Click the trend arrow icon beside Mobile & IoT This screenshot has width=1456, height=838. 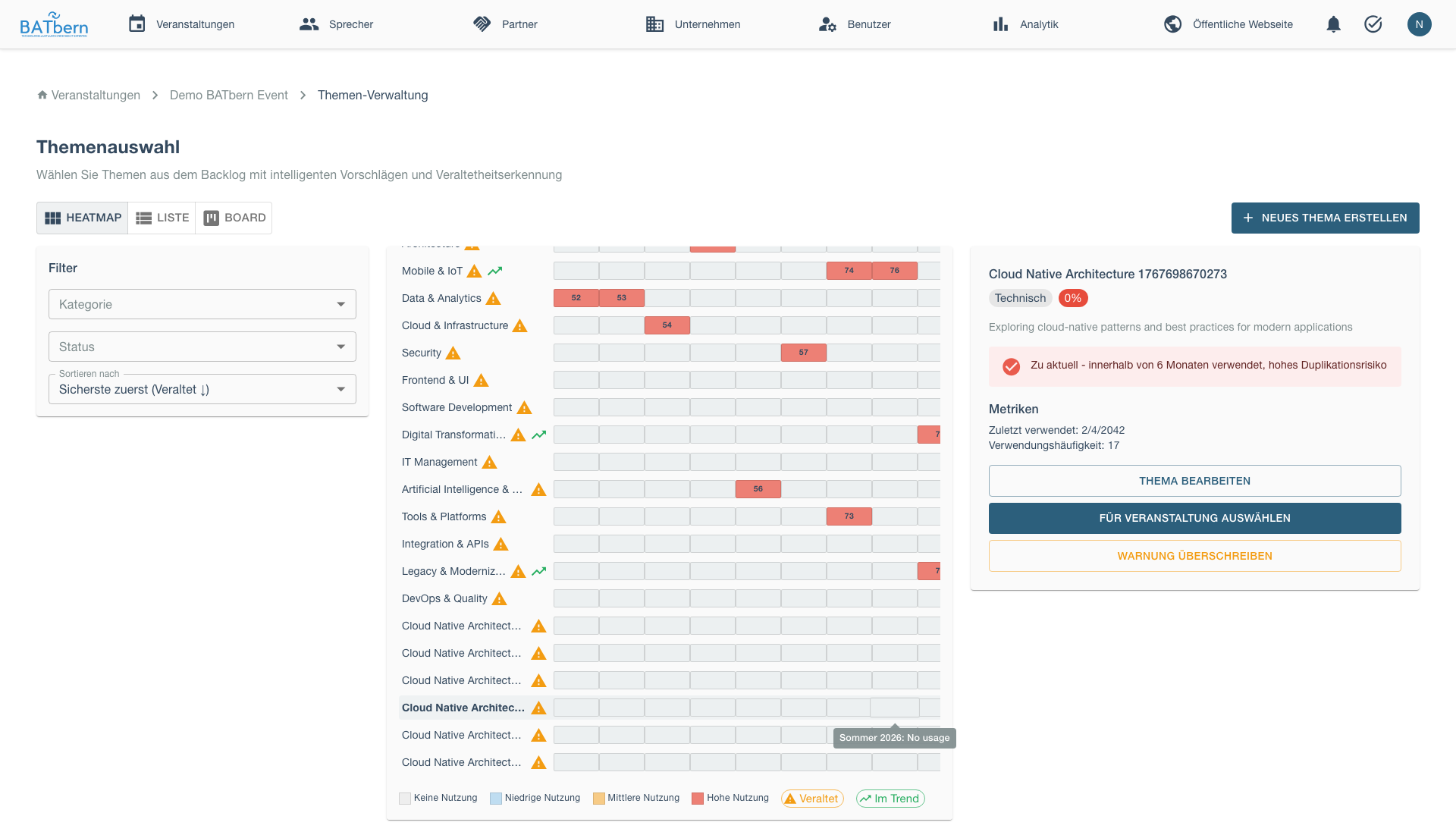pos(495,271)
